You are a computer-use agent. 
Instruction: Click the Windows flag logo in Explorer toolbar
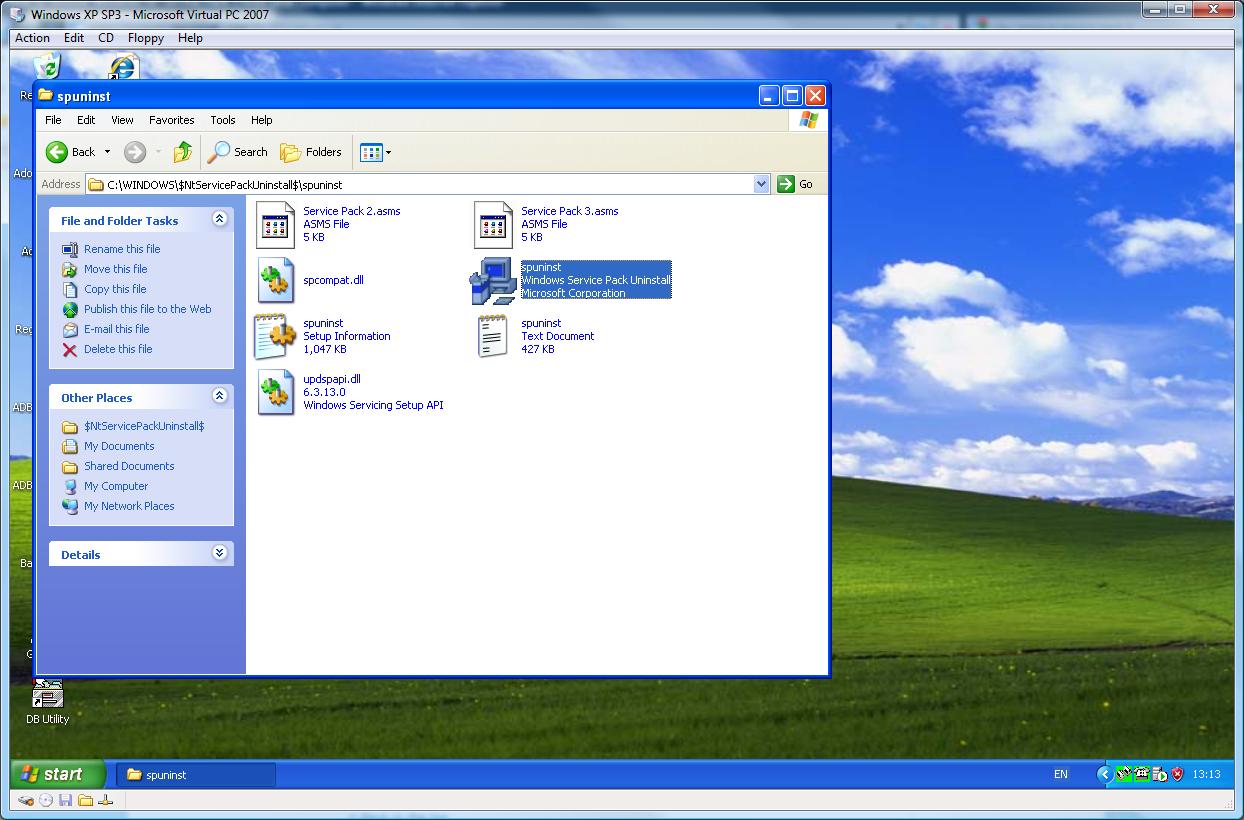(x=809, y=120)
